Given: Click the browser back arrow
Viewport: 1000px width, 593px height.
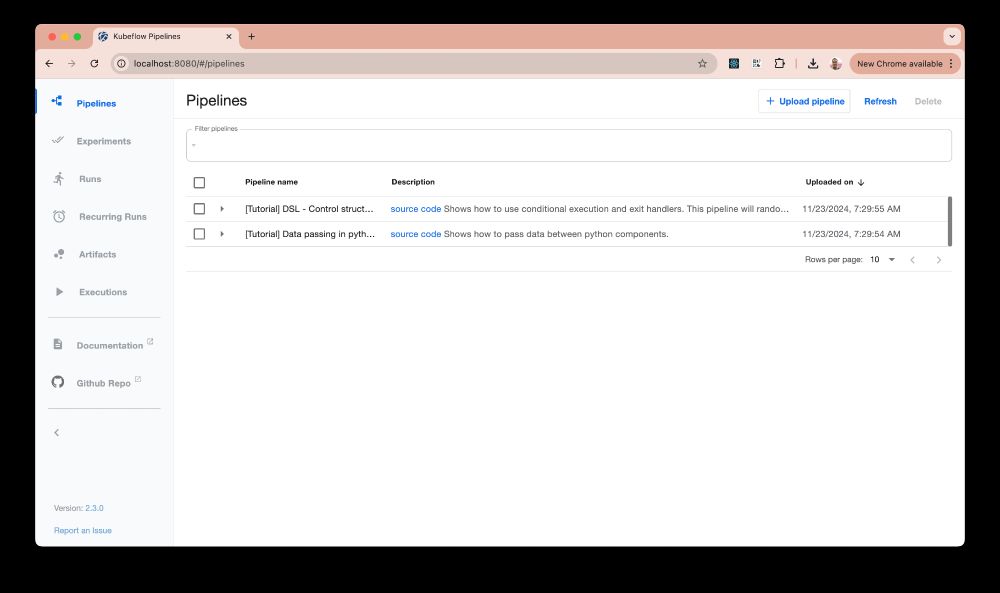Looking at the screenshot, I should click(x=49, y=64).
